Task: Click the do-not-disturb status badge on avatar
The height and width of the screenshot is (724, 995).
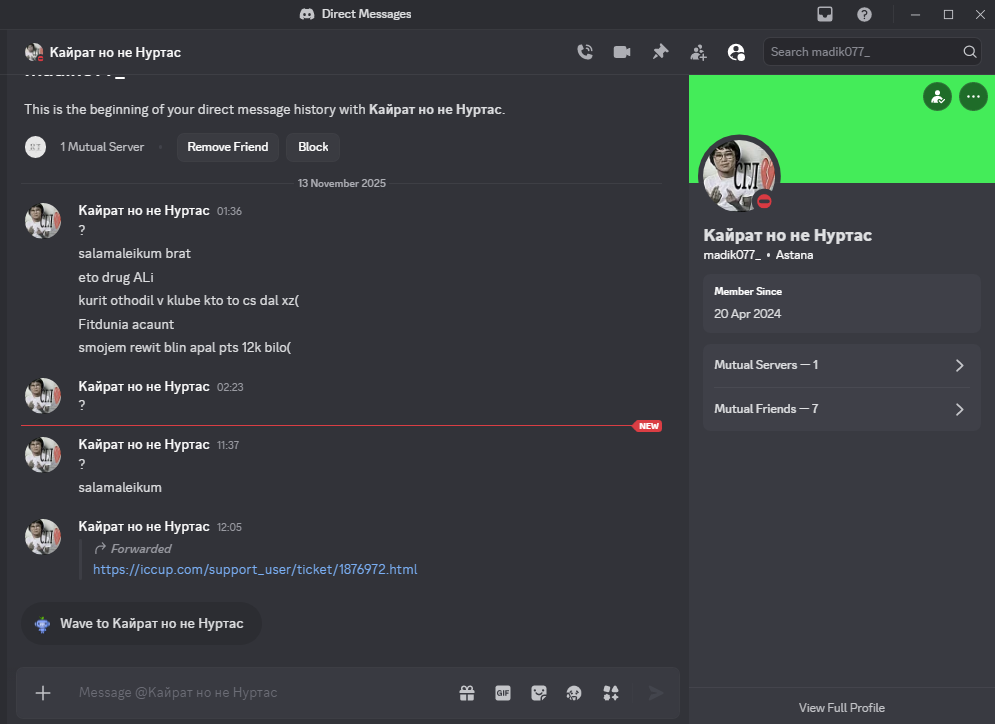Action: pyautogui.click(x=764, y=201)
